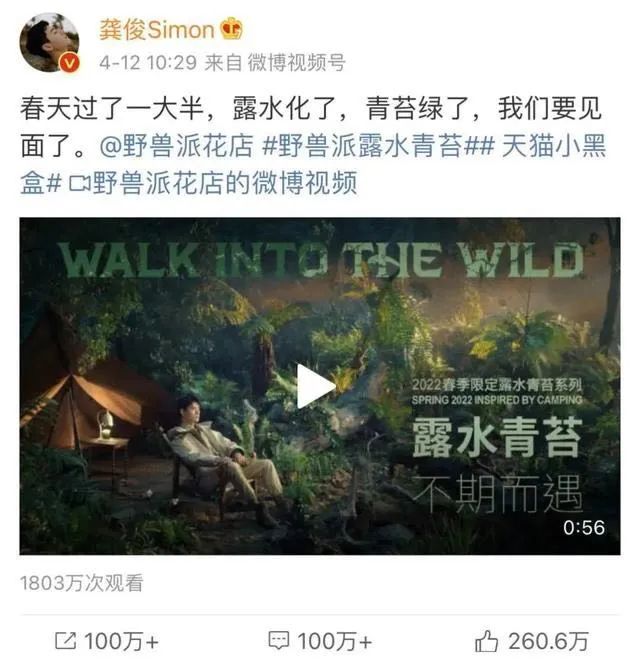Image resolution: width=640 pixels, height=665 pixels.
Task: Tap the 微博视频号 source label
Action: pyautogui.click(x=296, y=63)
